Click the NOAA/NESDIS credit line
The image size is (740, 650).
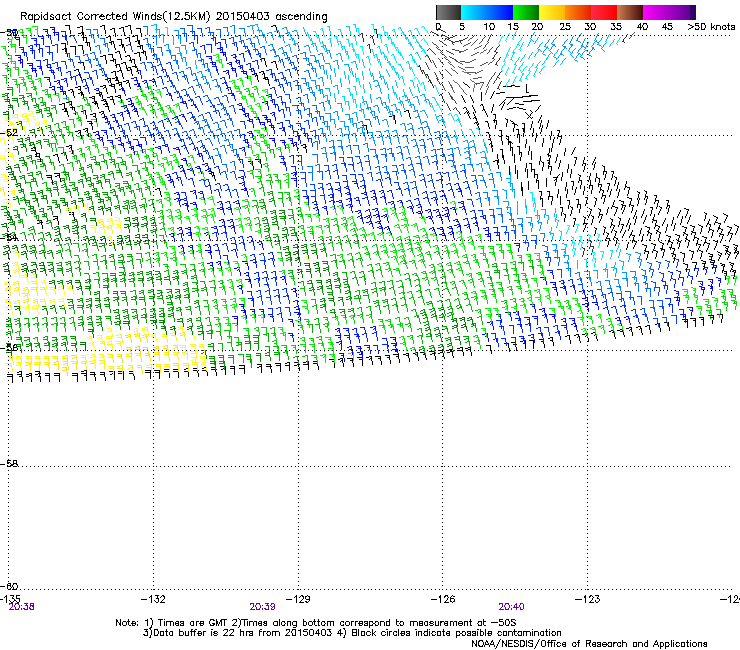coord(589,644)
